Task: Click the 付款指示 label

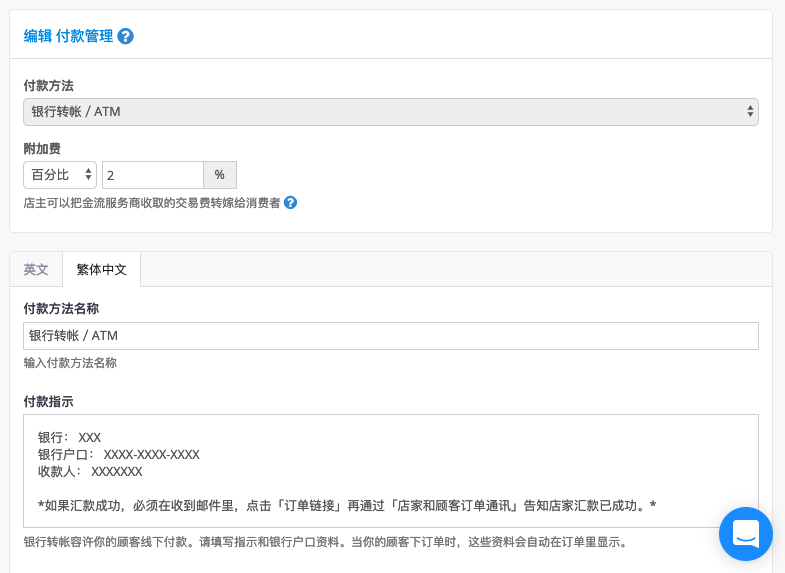Action: click(x=49, y=401)
